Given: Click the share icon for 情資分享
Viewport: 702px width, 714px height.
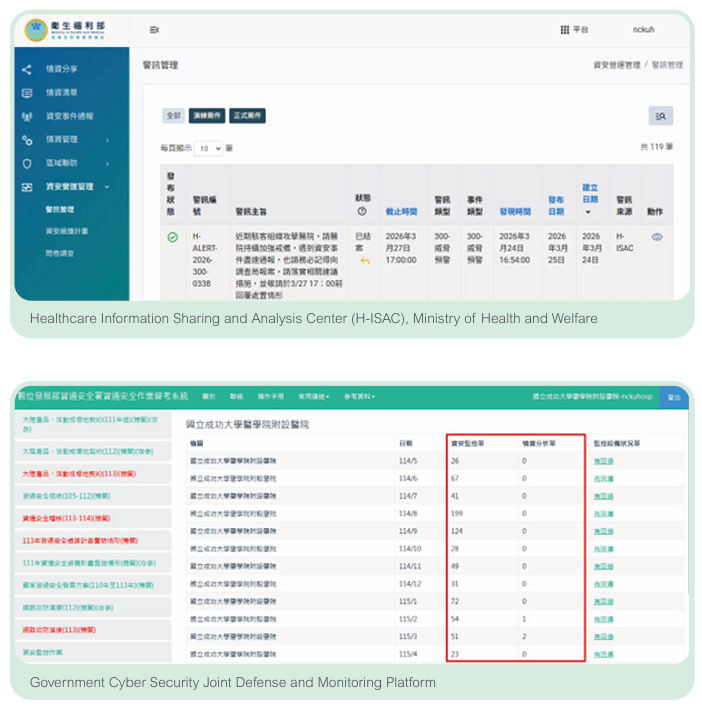Looking at the screenshot, I should coord(27,69).
